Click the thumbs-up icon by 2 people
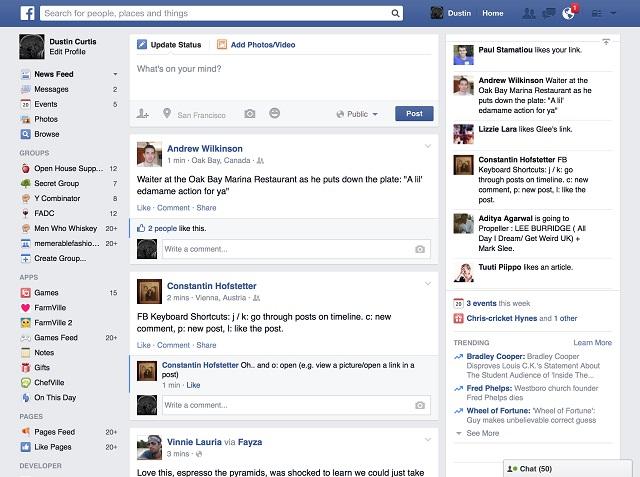Viewport: 640px width, 477px height. [x=141, y=228]
